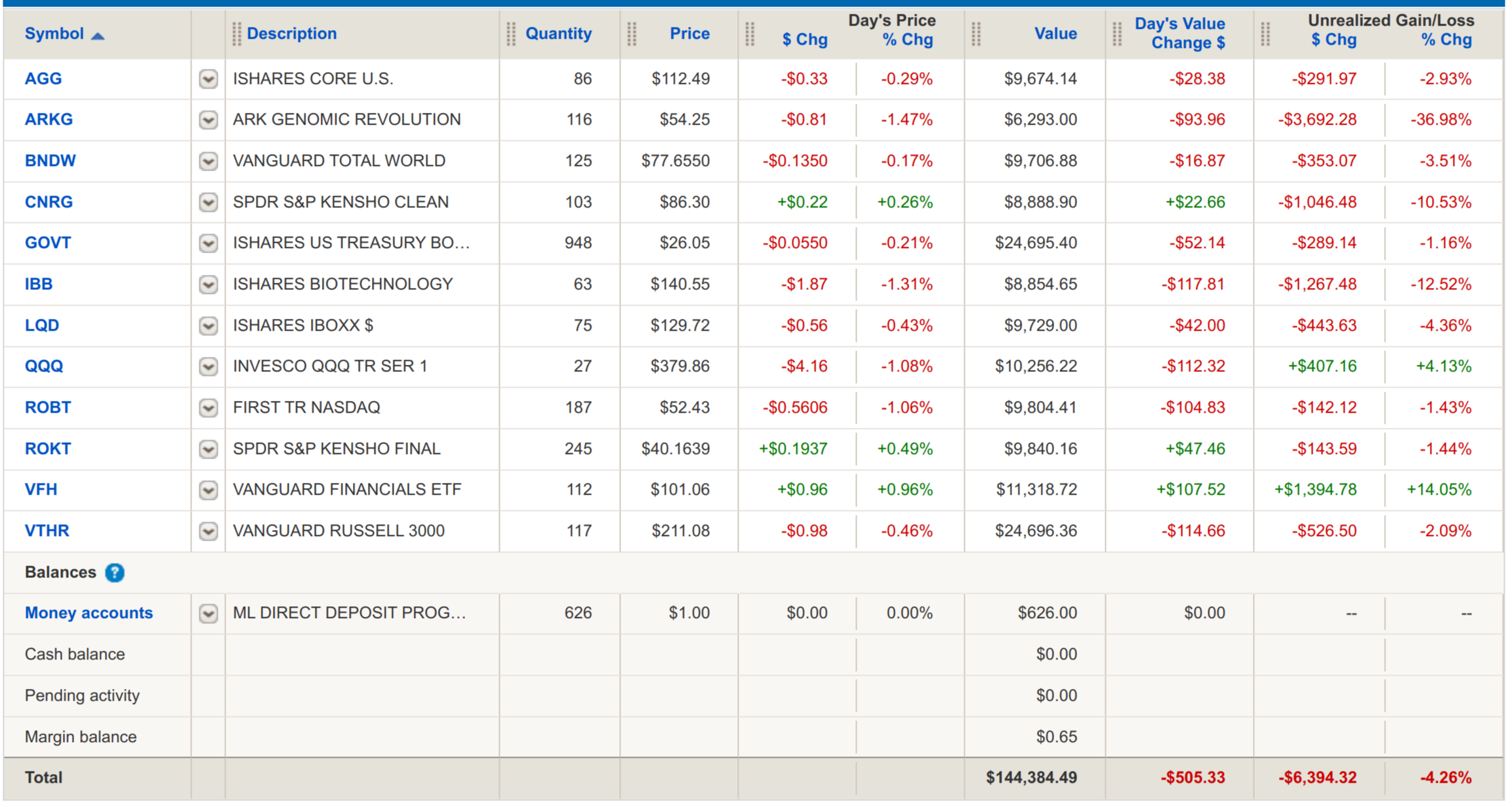The width and height of the screenshot is (1512, 807).
Task: Open the Money accounts row dropdown
Action: (208, 613)
